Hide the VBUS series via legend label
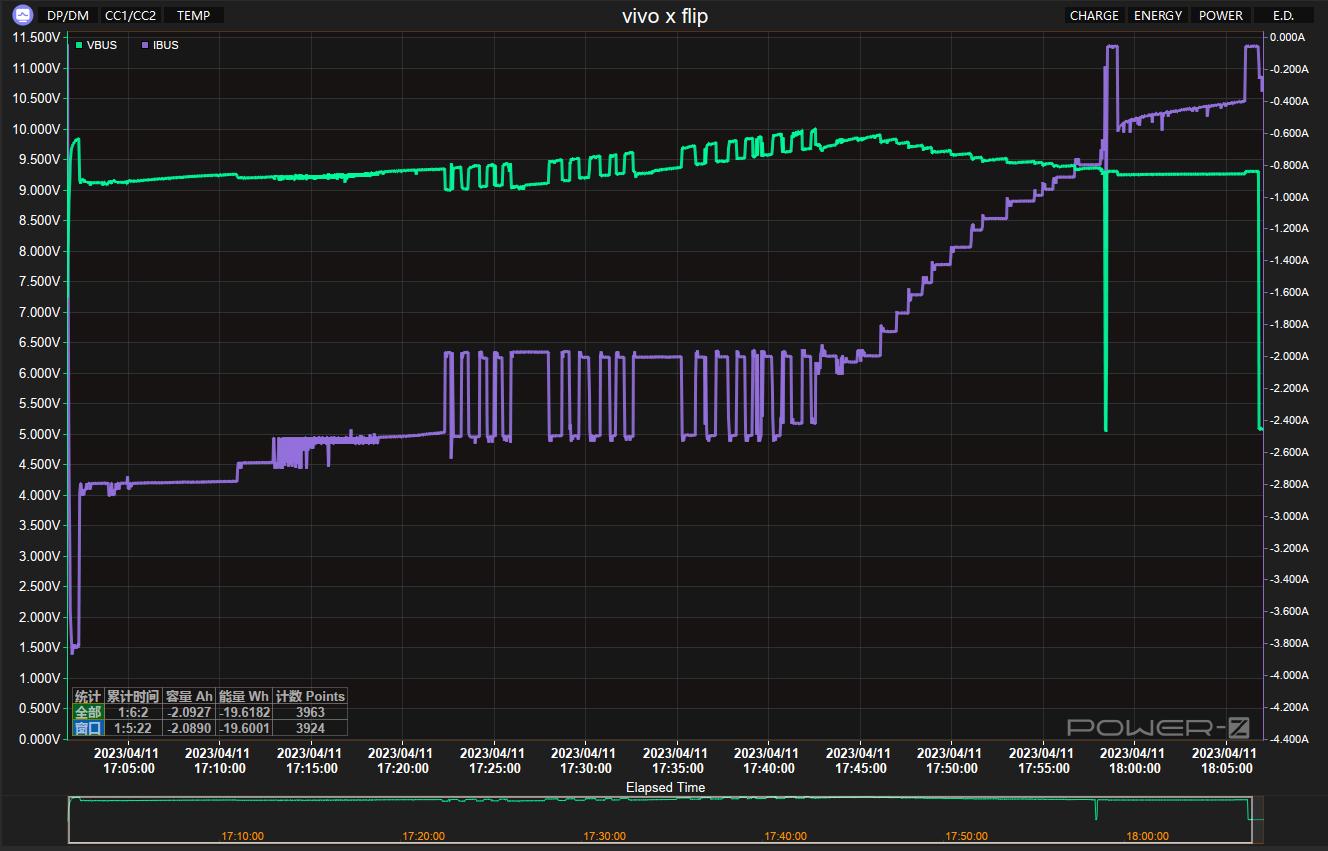Image resolution: width=1328 pixels, height=851 pixels. (102, 45)
